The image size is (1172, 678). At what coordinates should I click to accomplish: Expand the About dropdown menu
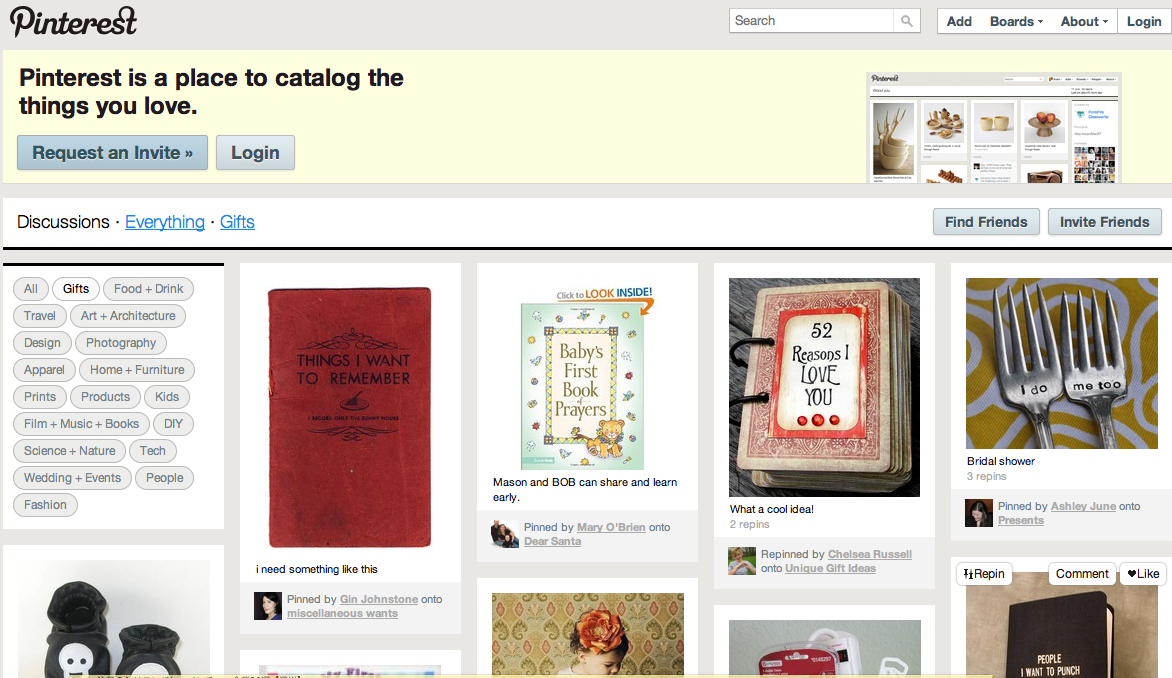[x=1084, y=22]
